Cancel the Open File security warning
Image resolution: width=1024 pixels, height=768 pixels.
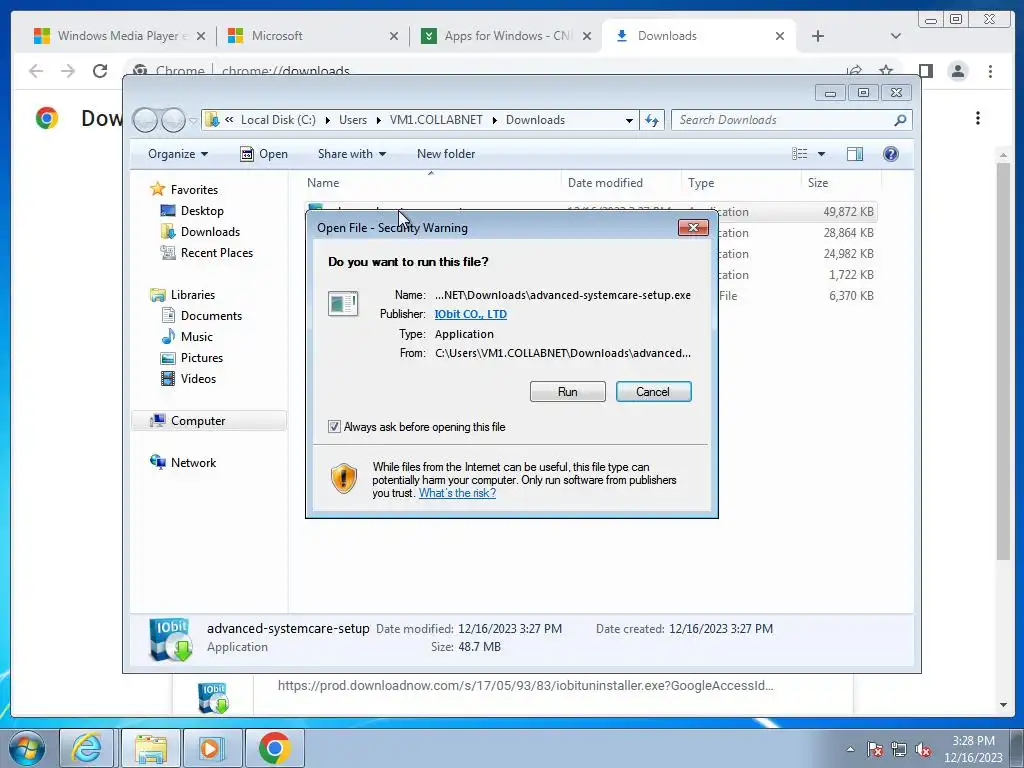tap(653, 391)
